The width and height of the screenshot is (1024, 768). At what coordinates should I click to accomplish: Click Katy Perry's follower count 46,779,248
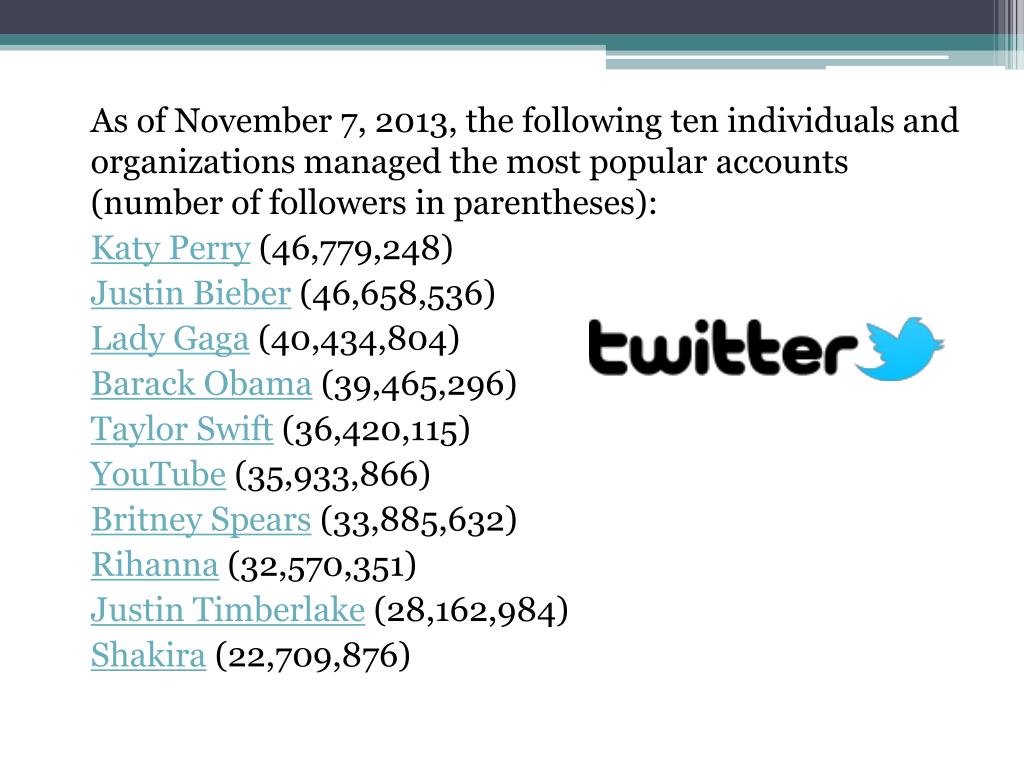coord(356,249)
